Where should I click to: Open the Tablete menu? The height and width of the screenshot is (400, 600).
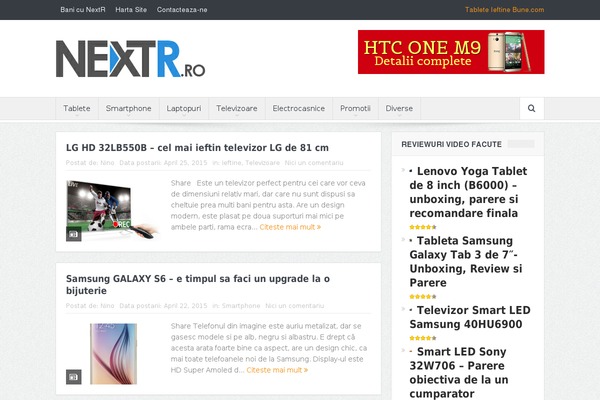click(77, 108)
